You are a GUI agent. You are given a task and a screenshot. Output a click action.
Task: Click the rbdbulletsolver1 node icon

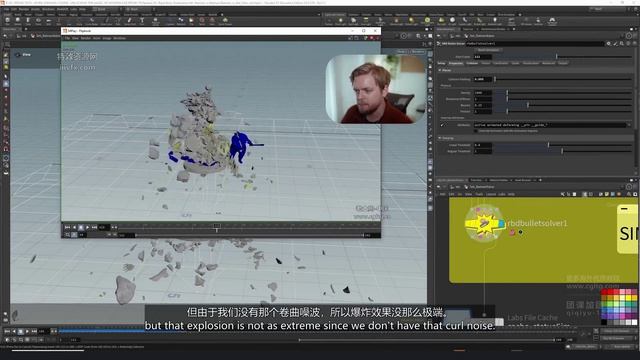coord(484,223)
